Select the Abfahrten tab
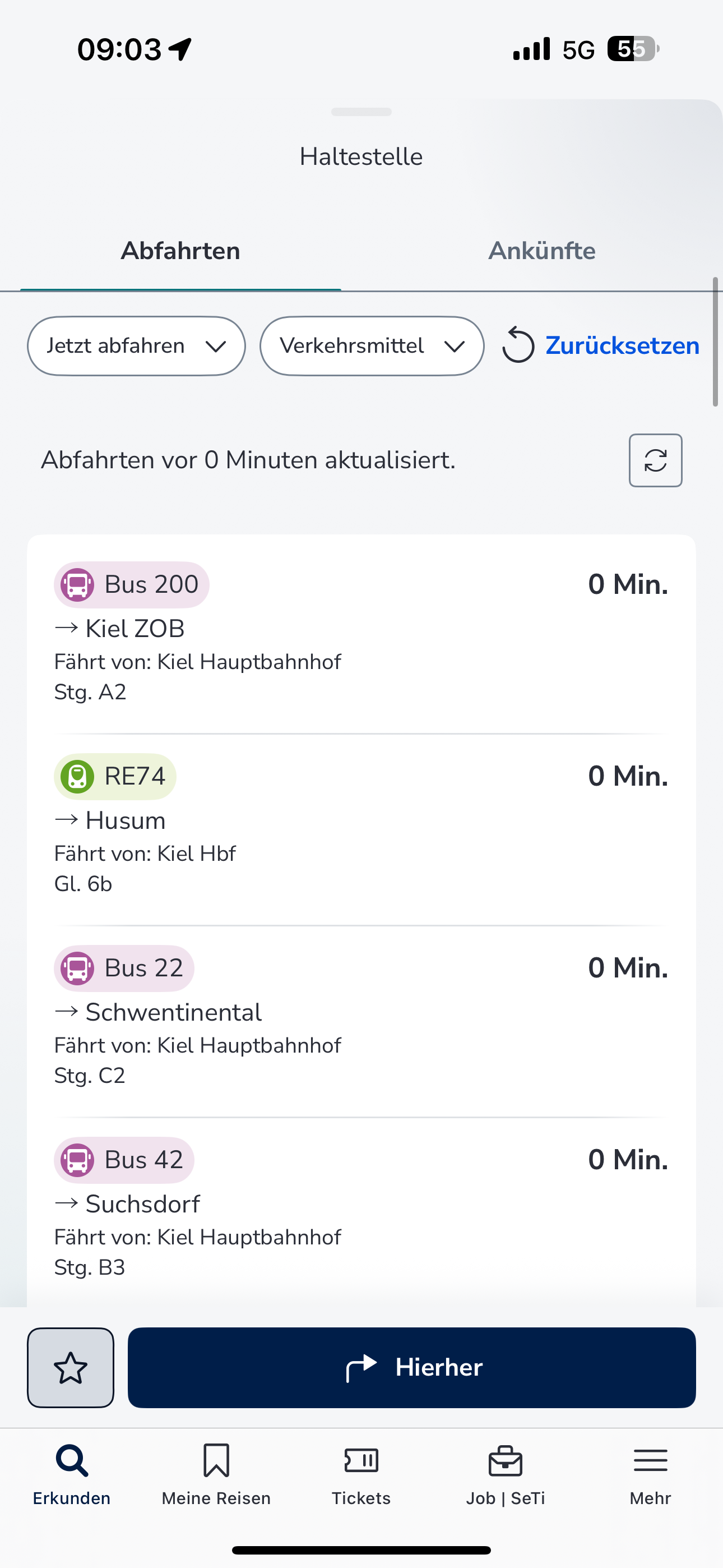The width and height of the screenshot is (723, 1568). (x=180, y=251)
